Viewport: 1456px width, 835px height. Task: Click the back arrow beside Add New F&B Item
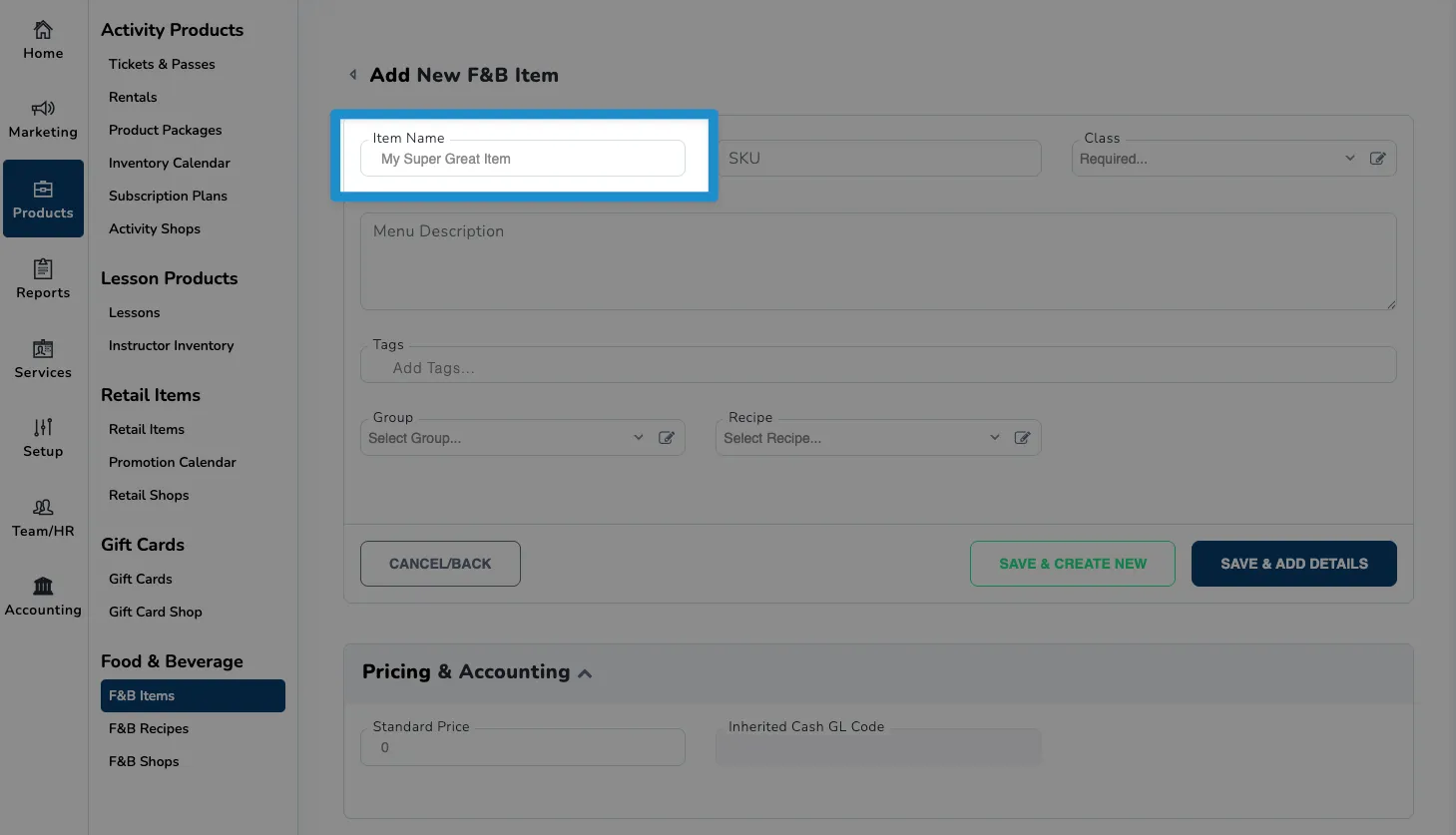pyautogui.click(x=352, y=75)
